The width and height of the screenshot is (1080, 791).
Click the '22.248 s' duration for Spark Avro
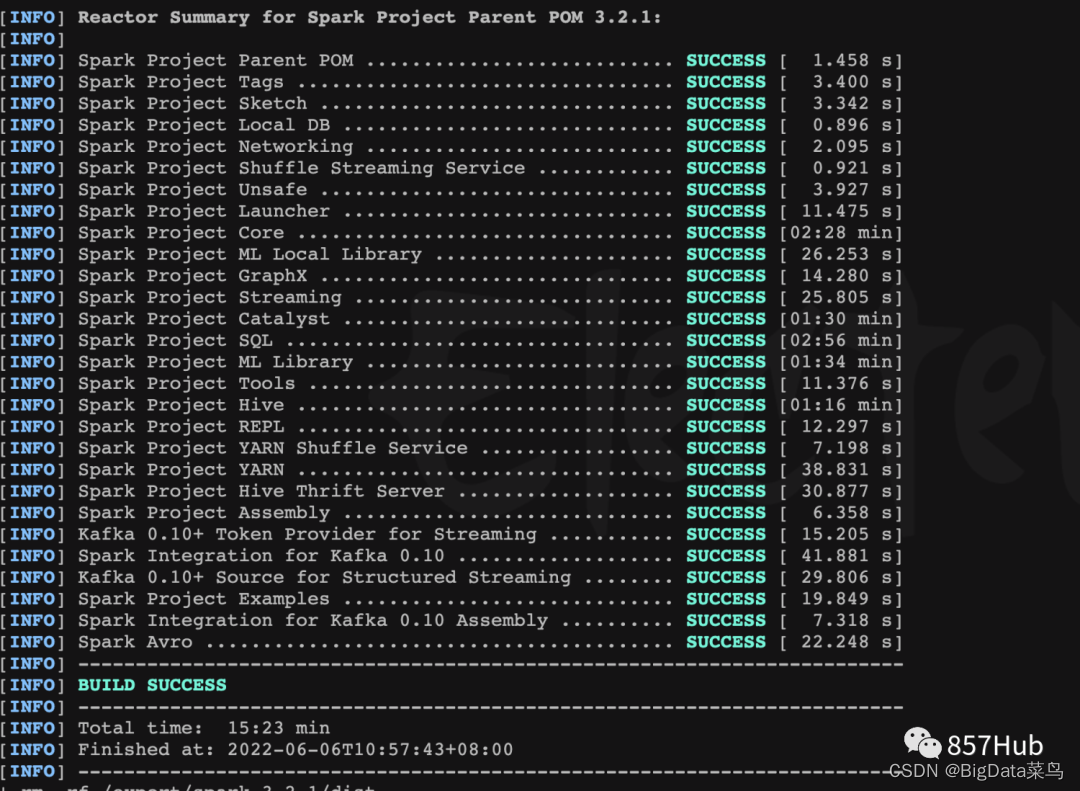(847, 641)
